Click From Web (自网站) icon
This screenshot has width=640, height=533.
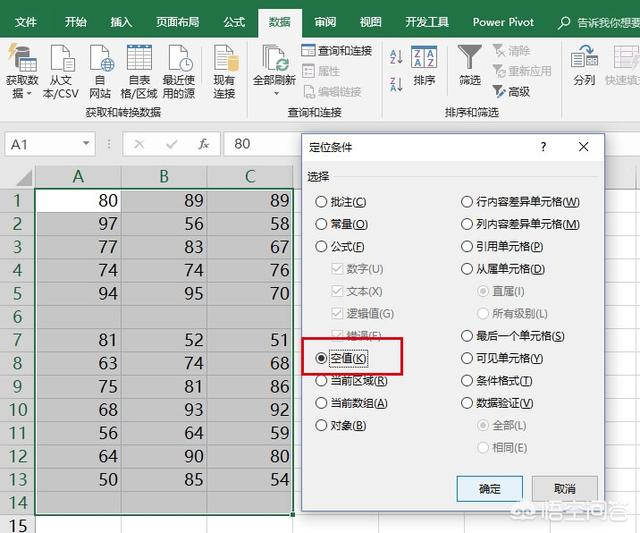point(101,58)
